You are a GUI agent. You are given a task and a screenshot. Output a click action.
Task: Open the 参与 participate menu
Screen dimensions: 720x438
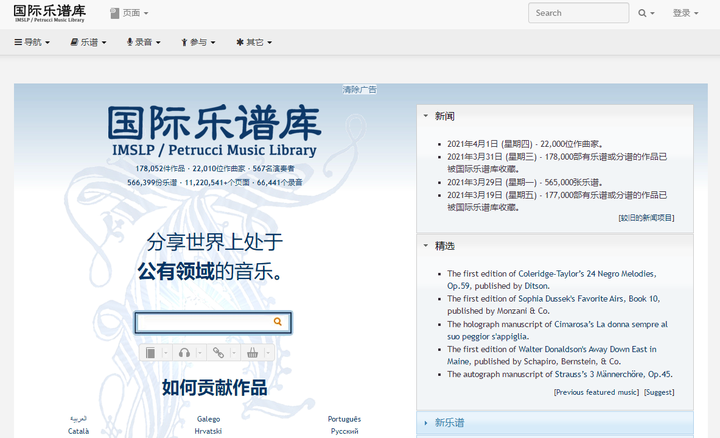(198, 42)
